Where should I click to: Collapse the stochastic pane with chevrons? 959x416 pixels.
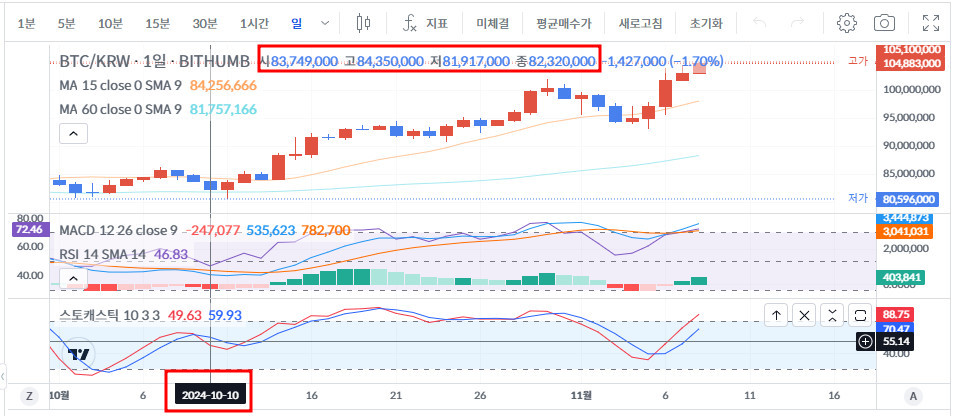tap(833, 315)
